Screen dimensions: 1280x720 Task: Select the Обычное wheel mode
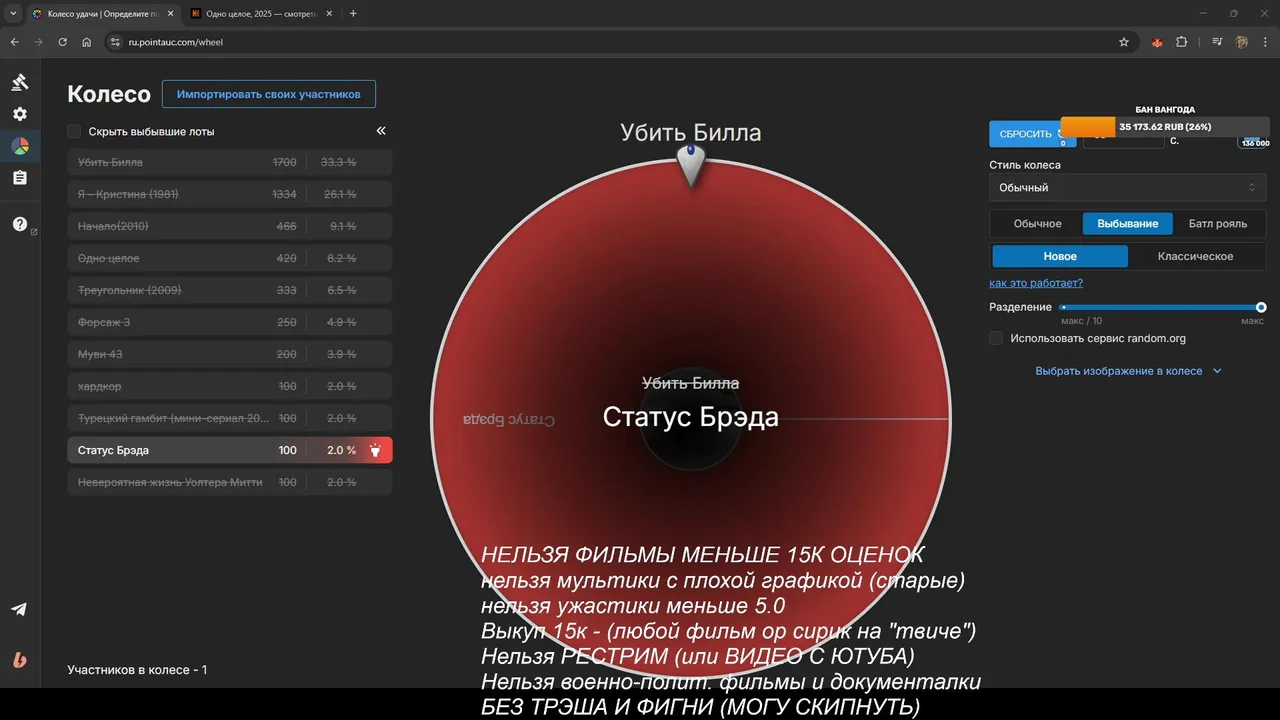pos(1037,223)
